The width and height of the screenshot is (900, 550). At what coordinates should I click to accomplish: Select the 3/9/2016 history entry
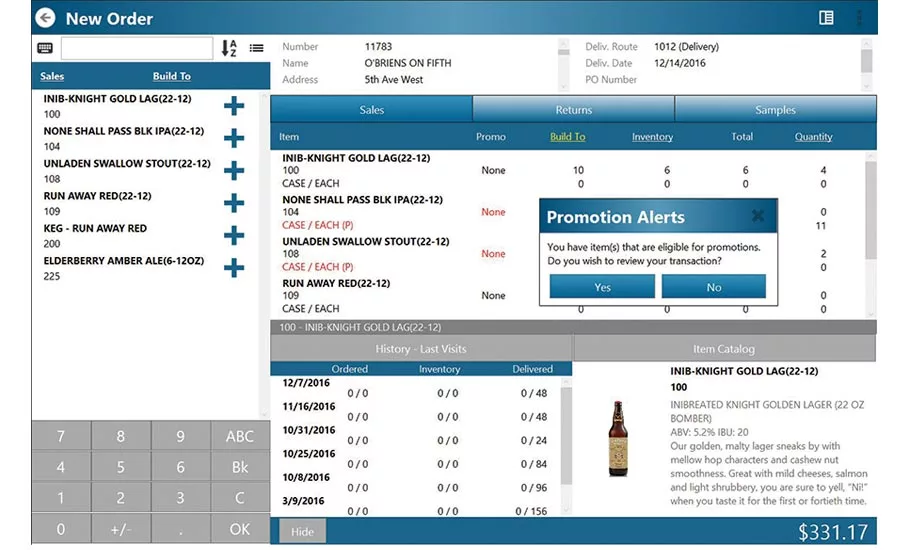pos(414,506)
